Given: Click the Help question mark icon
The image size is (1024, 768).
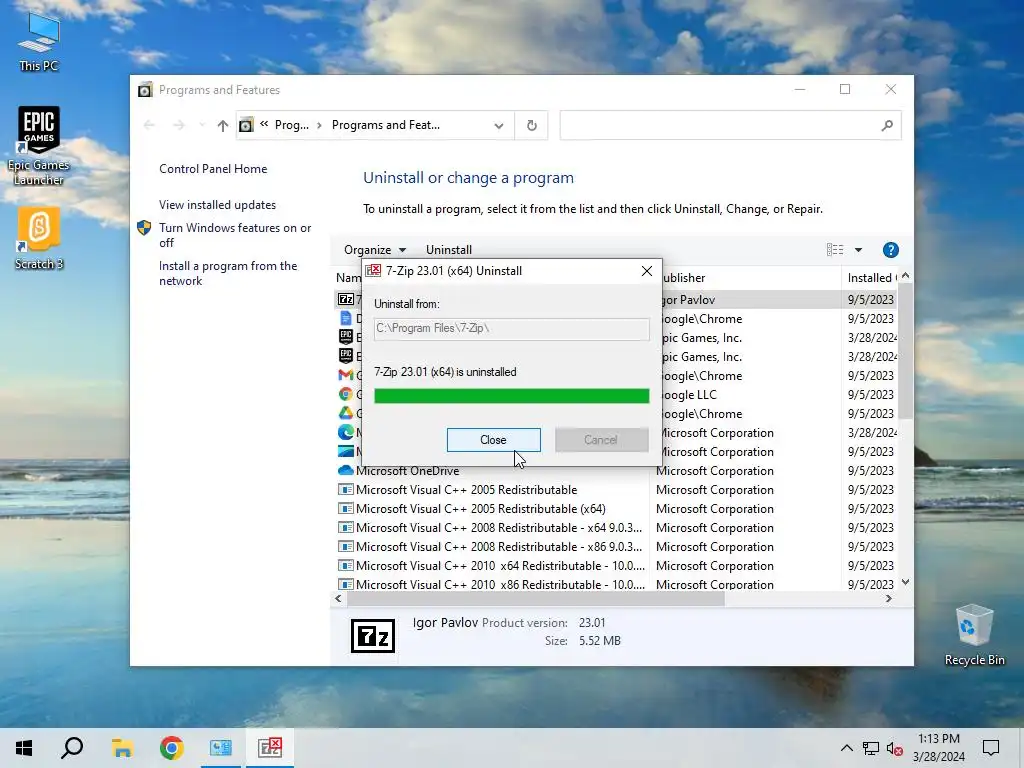Looking at the screenshot, I should 890,250.
